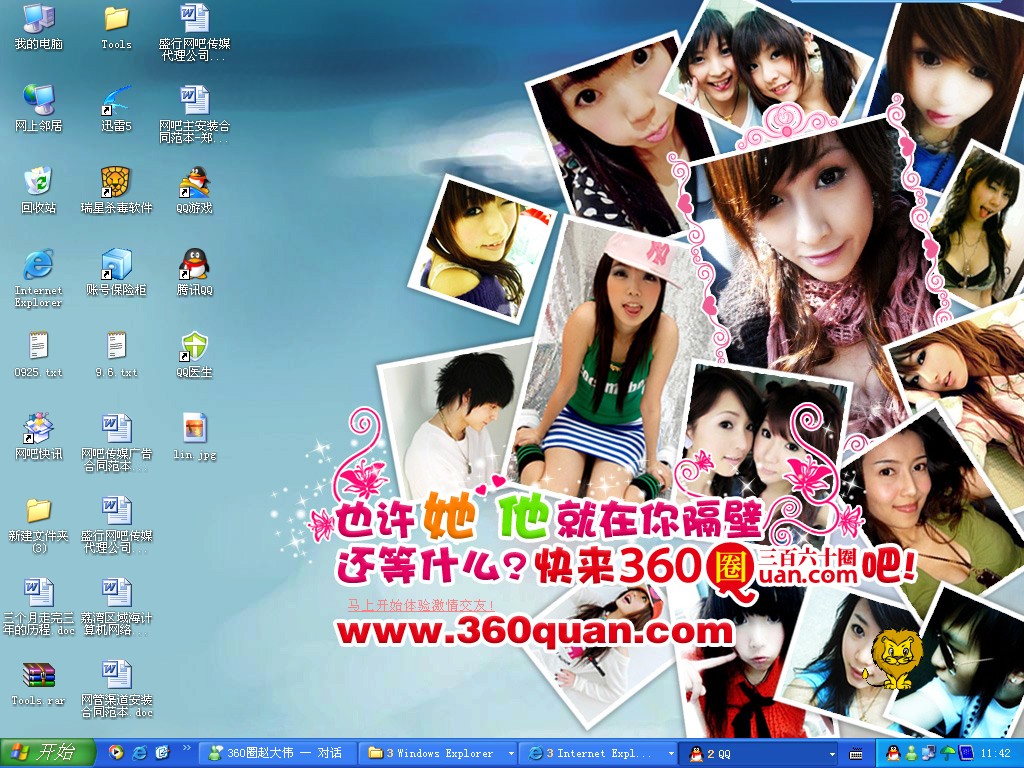Open the QQ游戏 shortcut
1024x768 pixels.
tap(194, 182)
